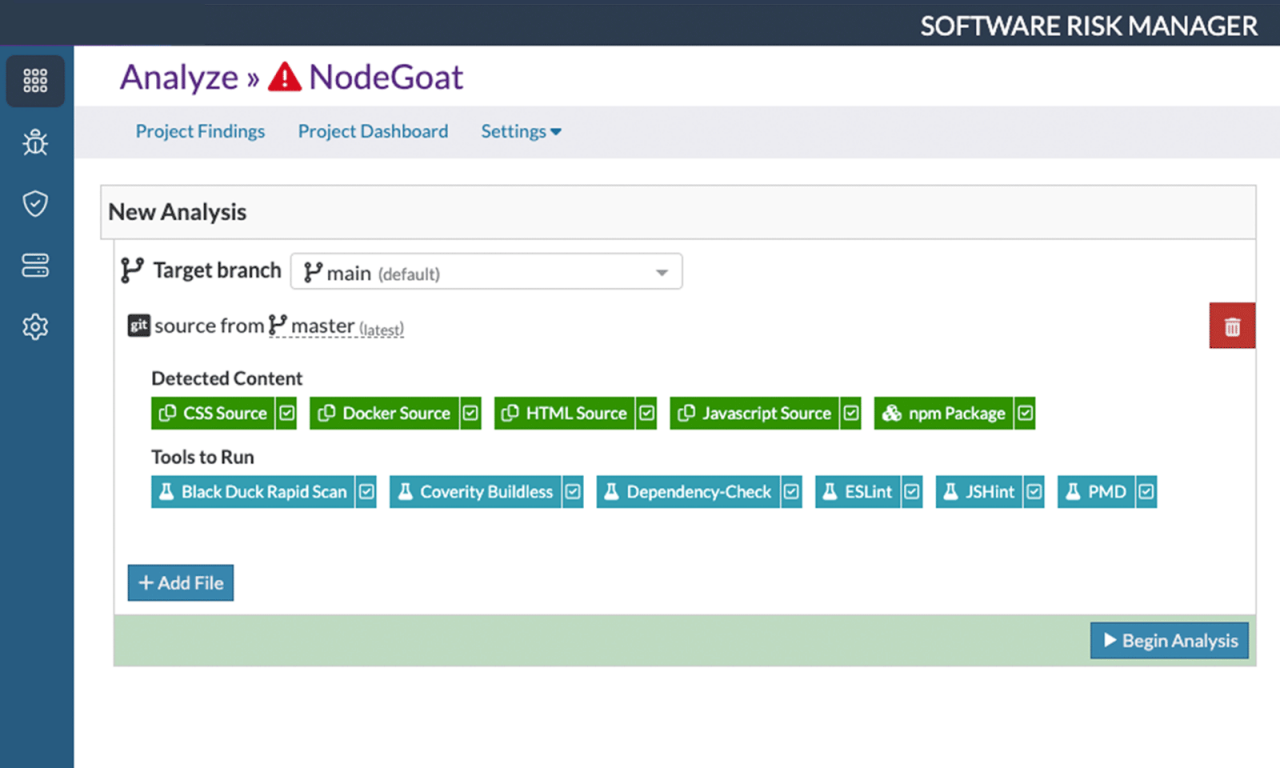1280x768 pixels.
Task: Open the Project Dashboard tab
Action: click(x=373, y=131)
